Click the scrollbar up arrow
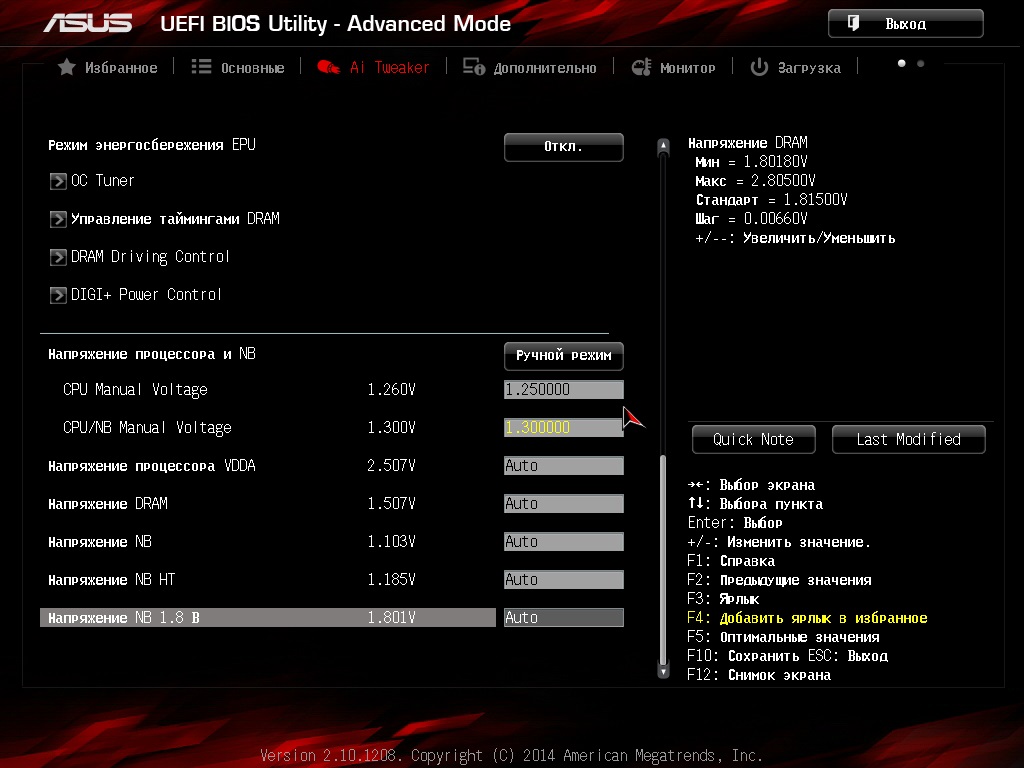Viewport: 1024px width, 768px height. pyautogui.click(x=663, y=146)
